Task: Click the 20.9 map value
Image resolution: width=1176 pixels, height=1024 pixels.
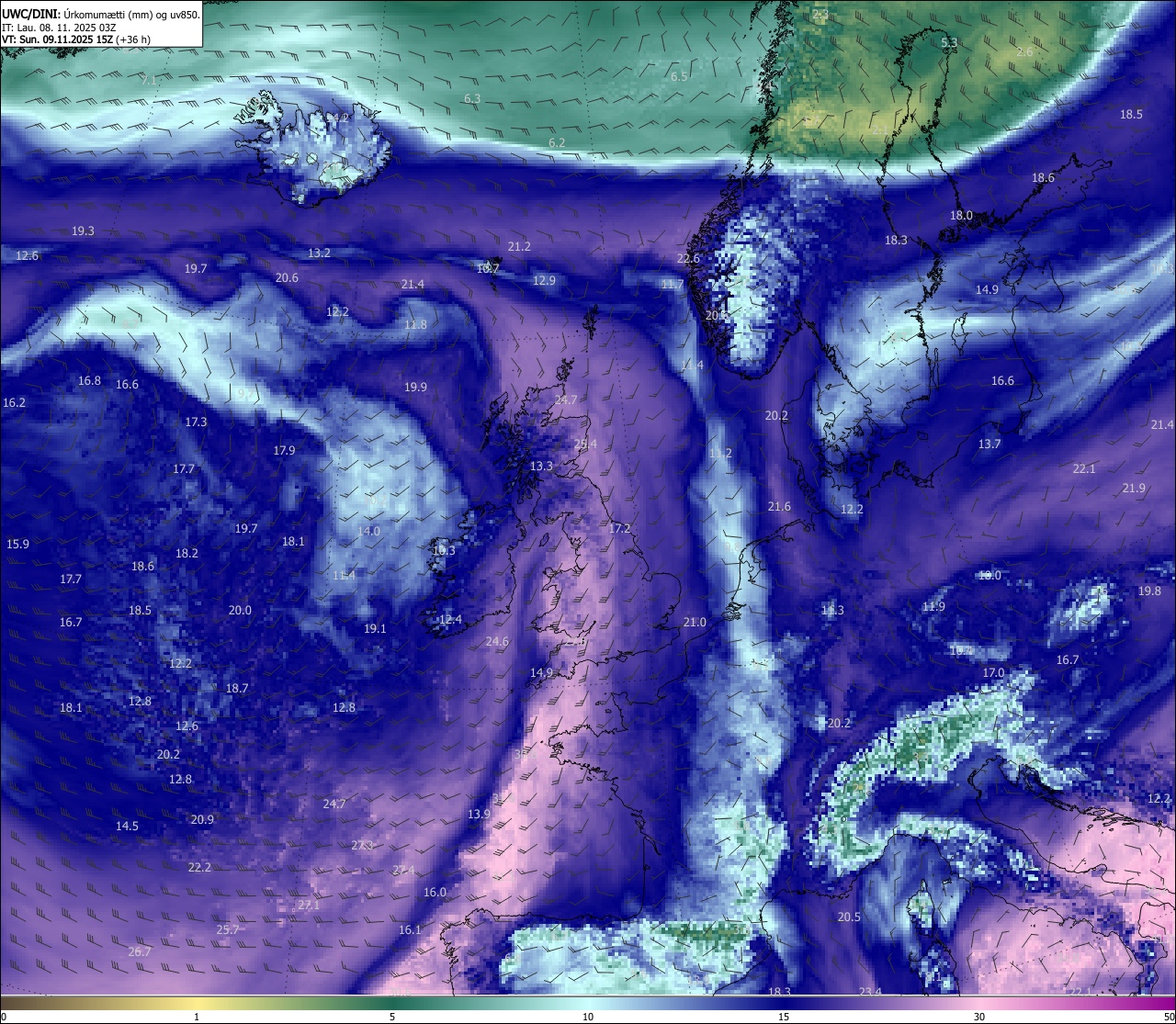Action: (202, 820)
